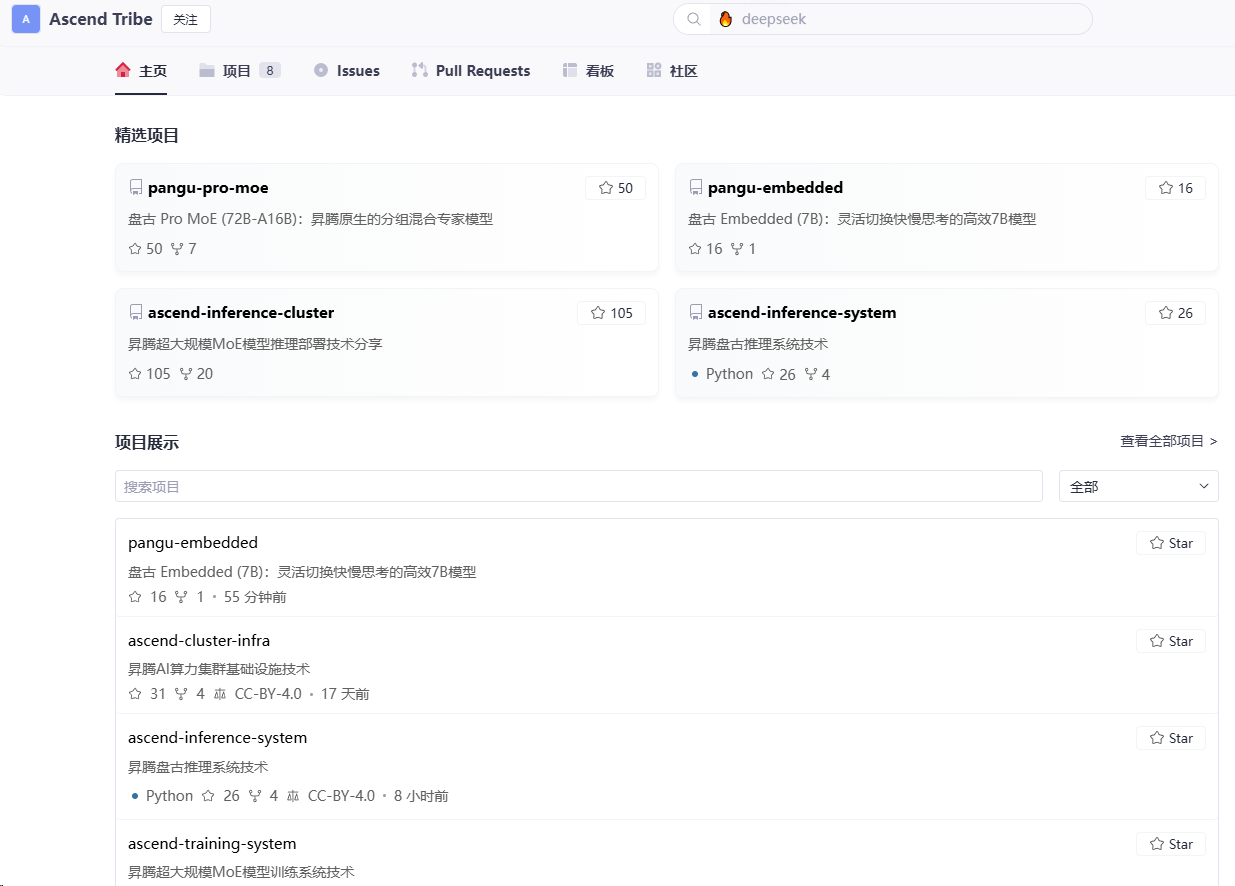
Task: Star featured ascend-inference-system using the 26 button
Action: (1176, 313)
